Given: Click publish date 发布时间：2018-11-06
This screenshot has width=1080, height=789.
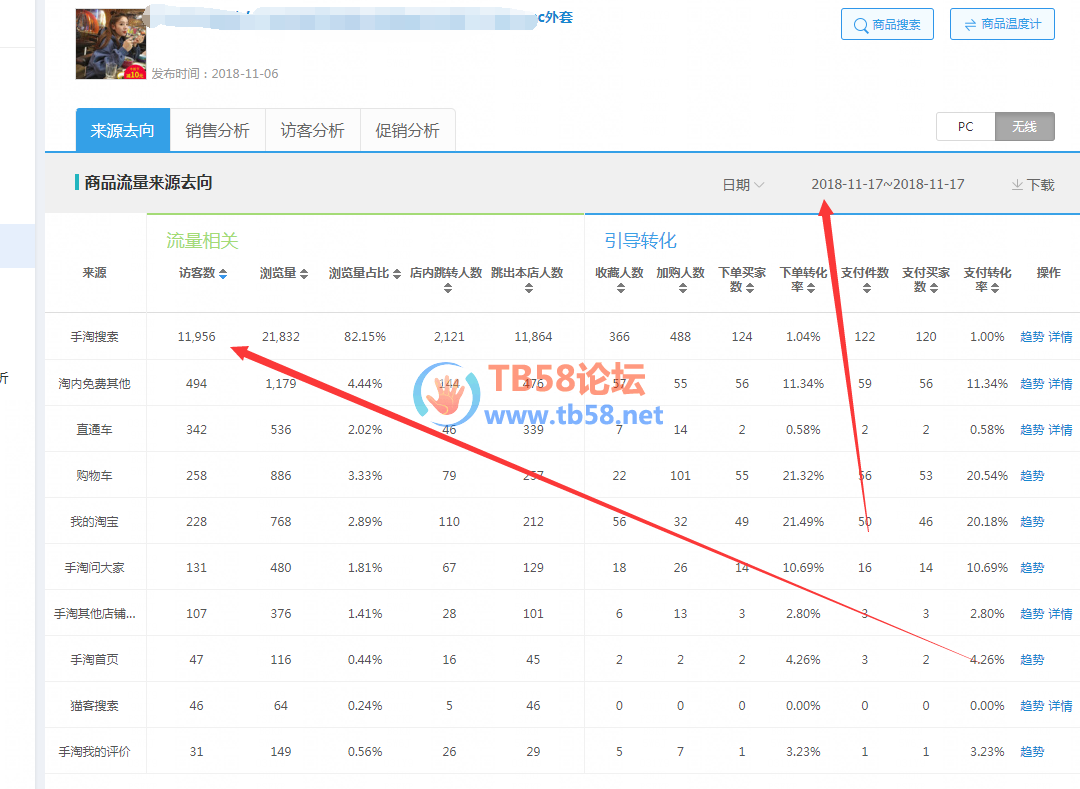Looking at the screenshot, I should pyautogui.click(x=215, y=74).
